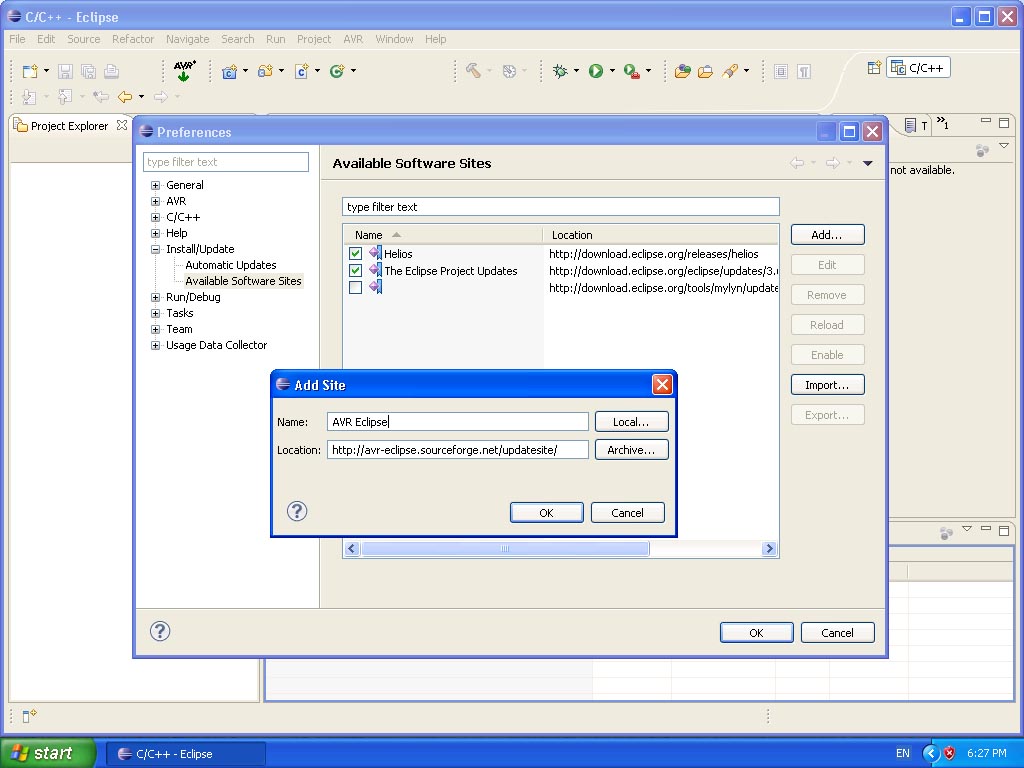
Task: Expand the Run/Debug preferences node
Action: 155,297
